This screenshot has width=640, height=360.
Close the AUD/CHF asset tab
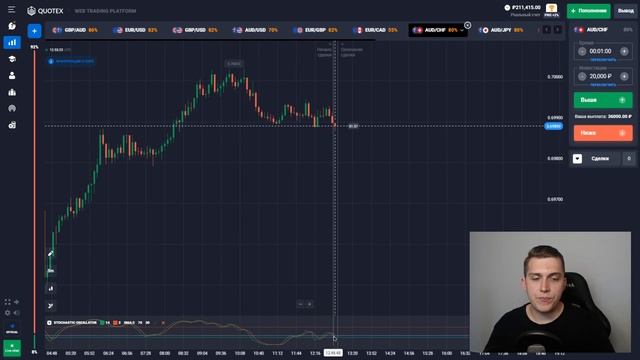tap(467, 25)
